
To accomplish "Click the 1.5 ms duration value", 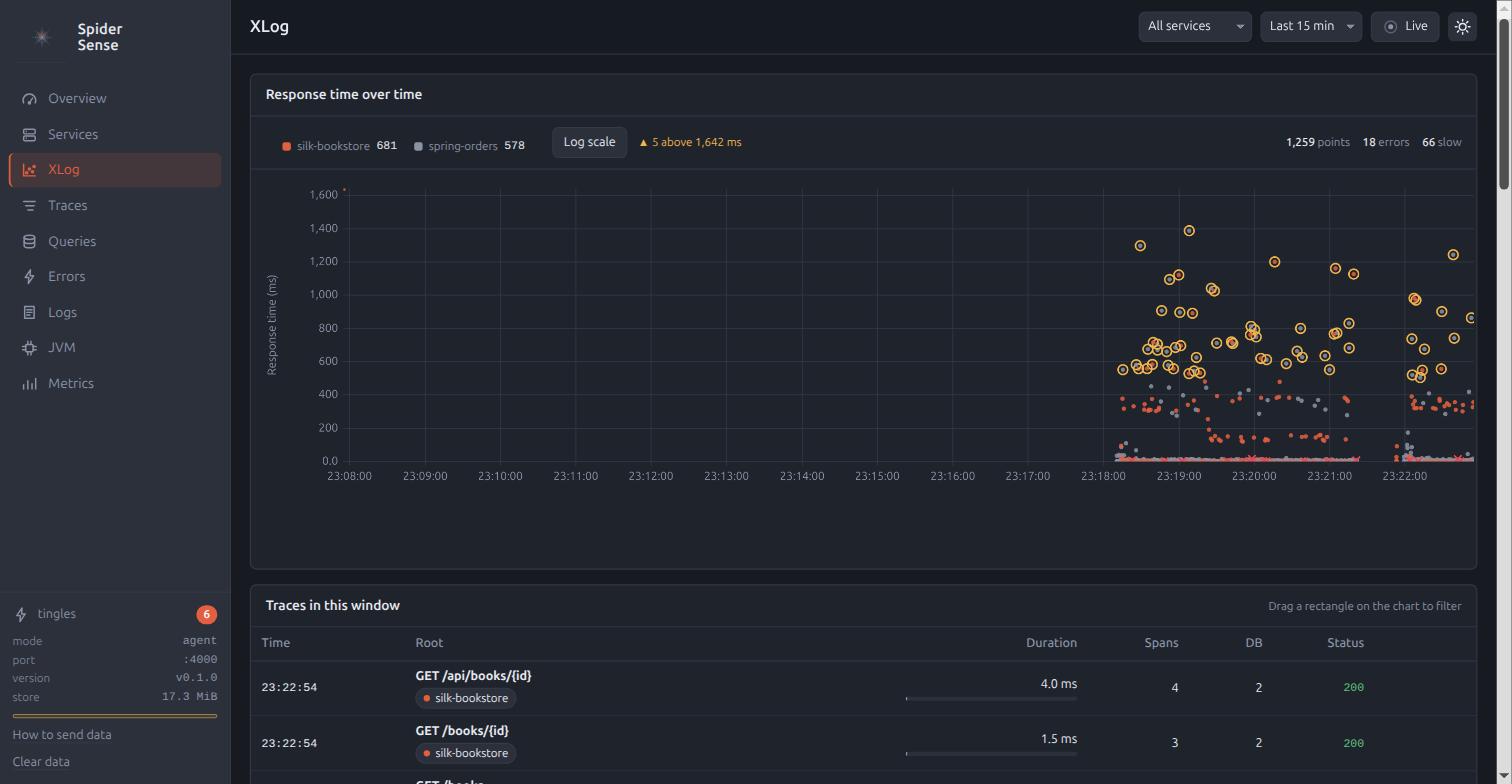I will (x=1058, y=739).
